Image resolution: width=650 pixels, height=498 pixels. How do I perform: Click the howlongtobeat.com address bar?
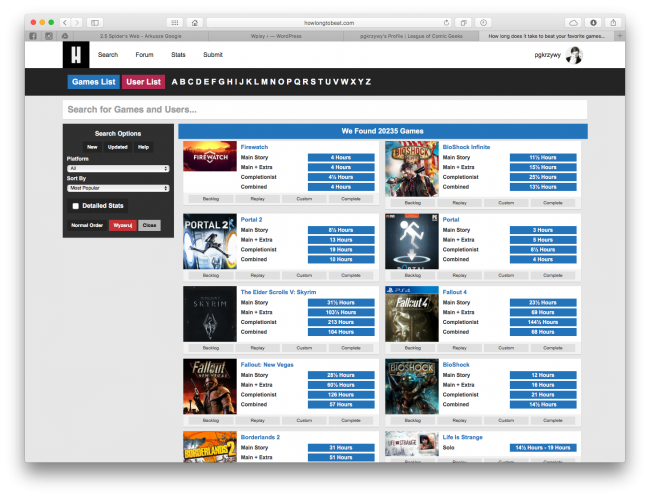[x=329, y=22]
